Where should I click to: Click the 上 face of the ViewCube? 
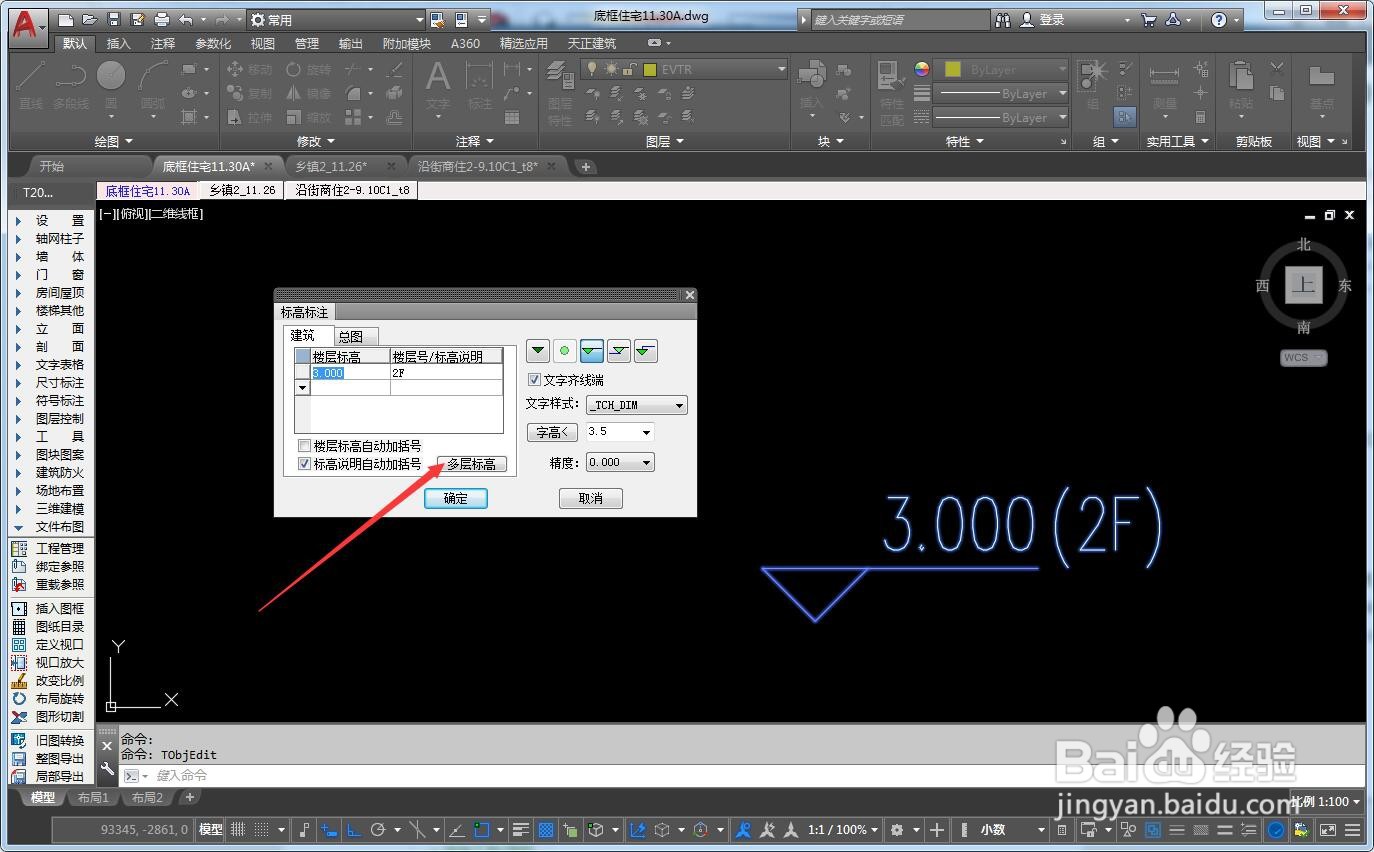pos(1304,284)
